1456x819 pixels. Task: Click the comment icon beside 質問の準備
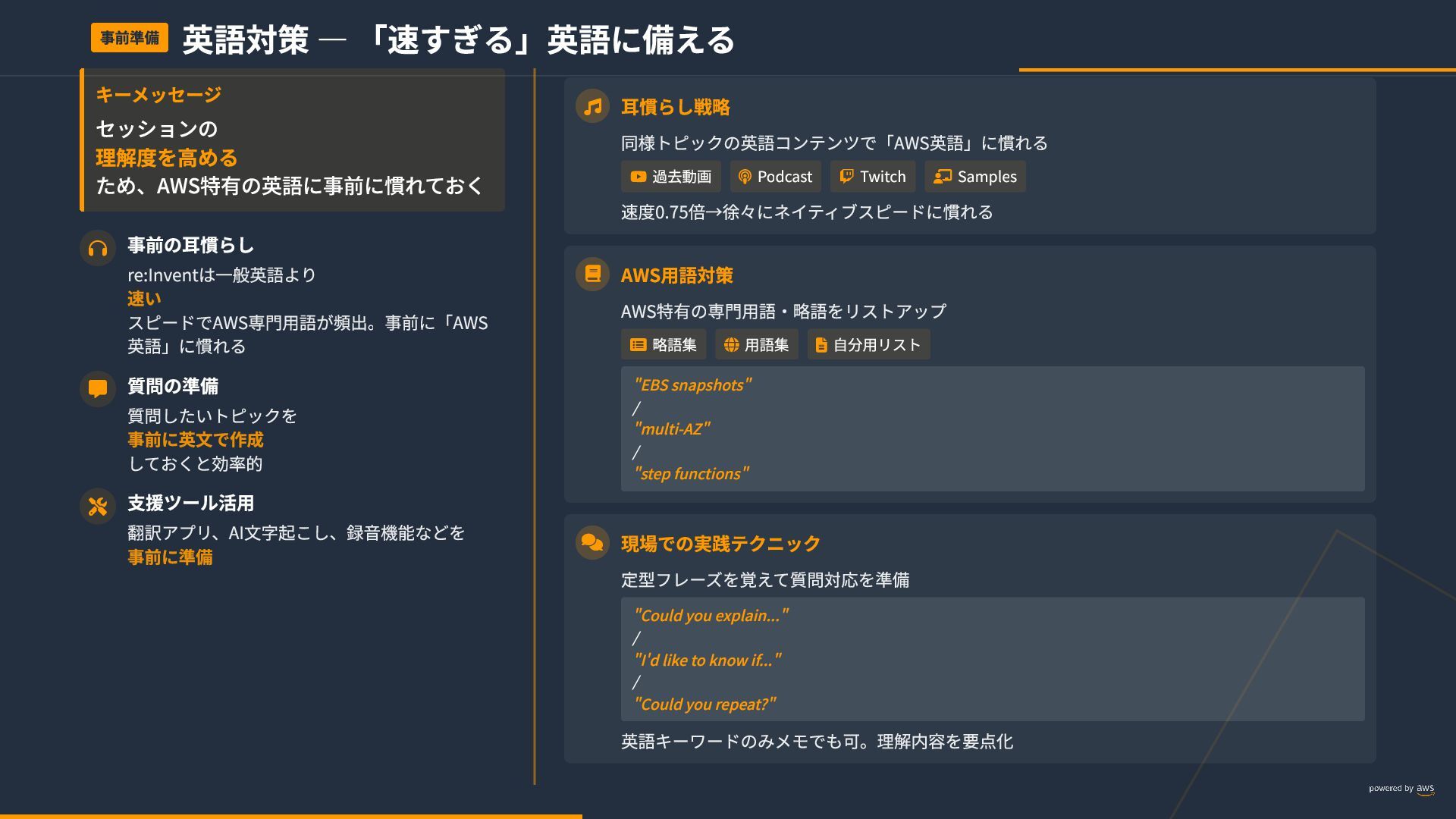(98, 389)
